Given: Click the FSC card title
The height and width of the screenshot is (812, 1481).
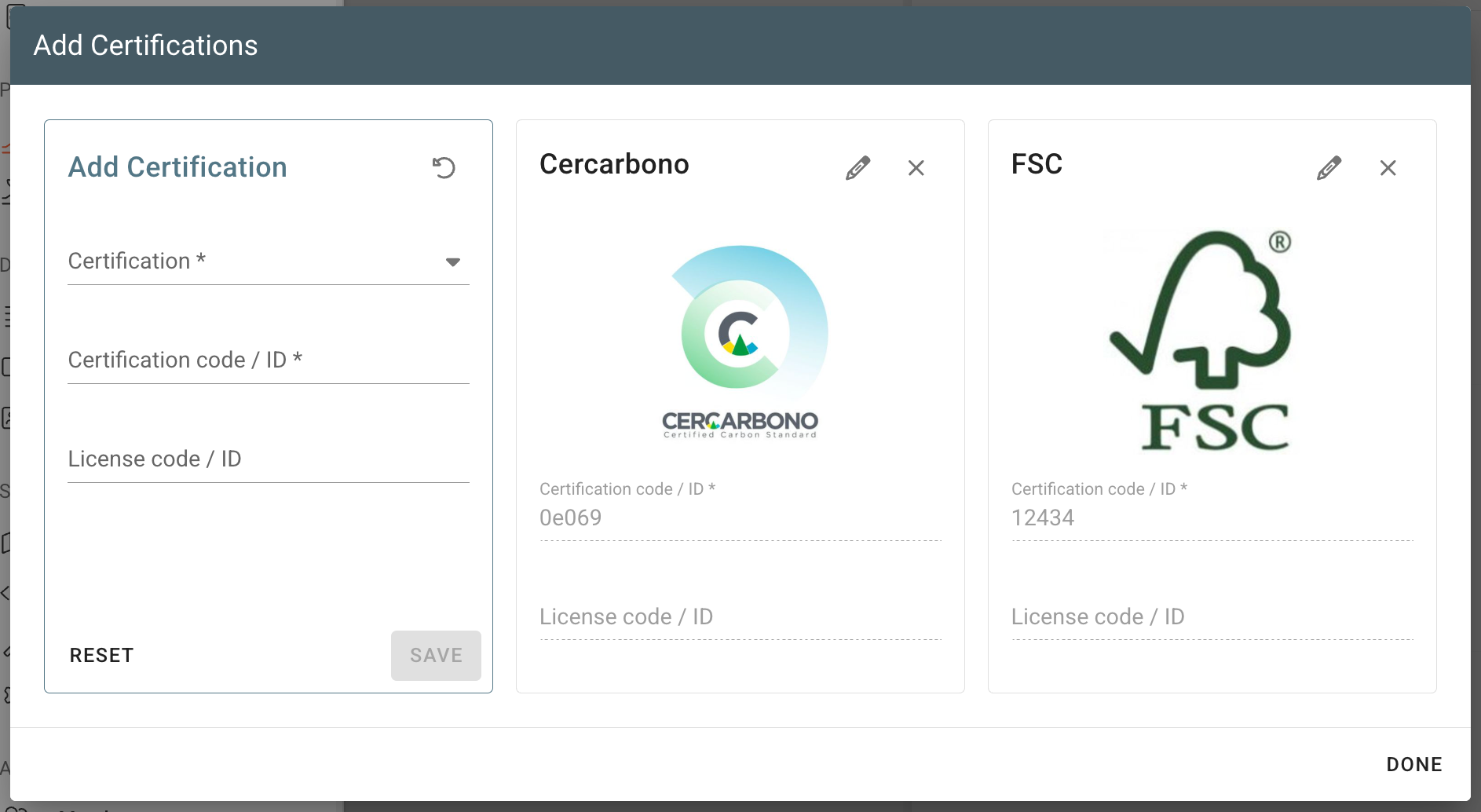Looking at the screenshot, I should [x=1037, y=164].
